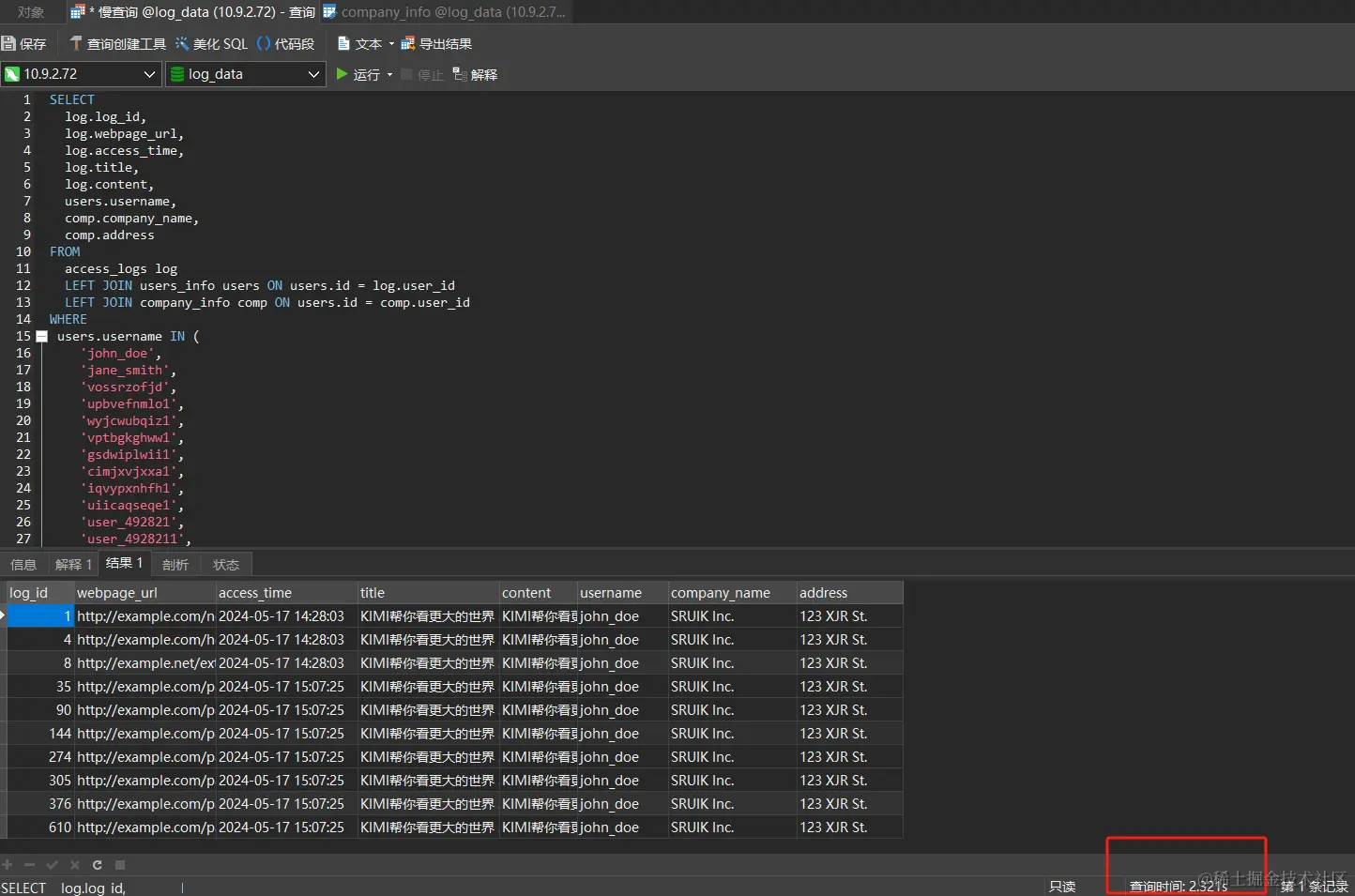This screenshot has width=1355, height=896.
Task: Open the 状态 status tab
Action: click(x=226, y=565)
